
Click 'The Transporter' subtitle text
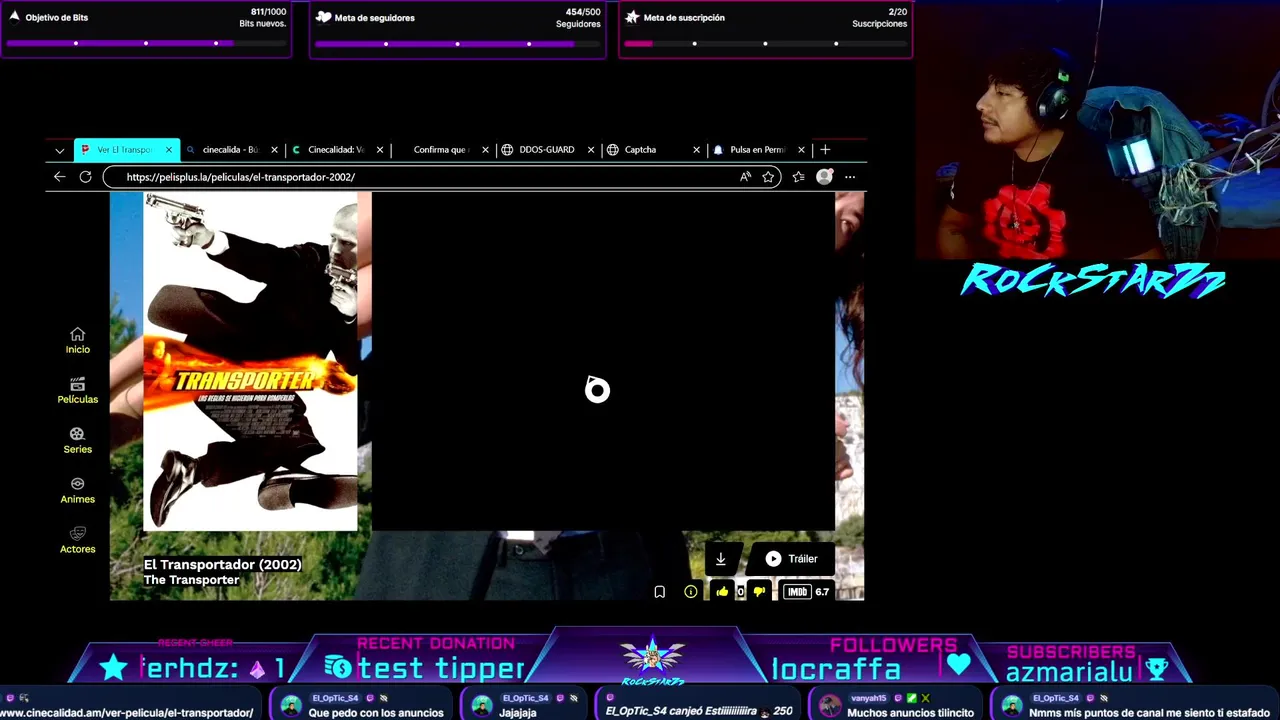pyautogui.click(x=191, y=580)
